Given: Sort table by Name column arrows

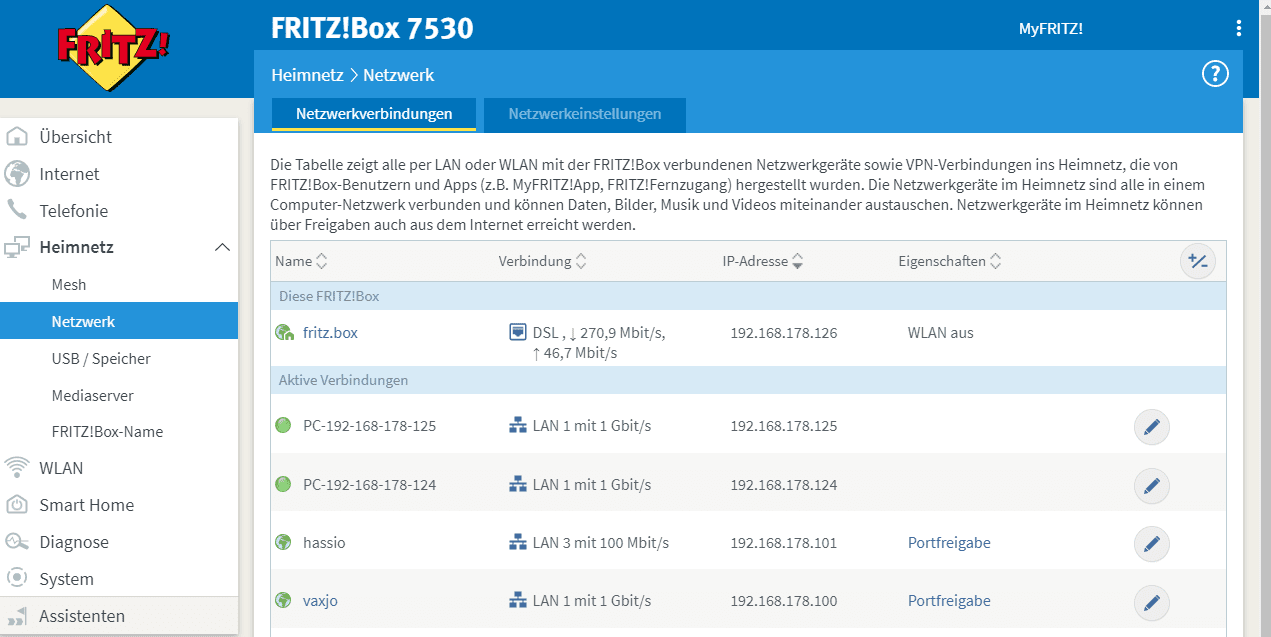Looking at the screenshot, I should [321, 262].
